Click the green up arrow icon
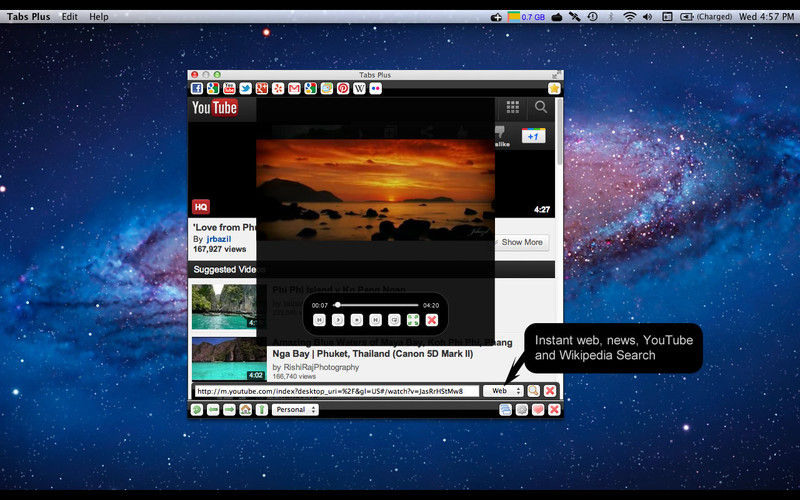 pyautogui.click(x=262, y=410)
